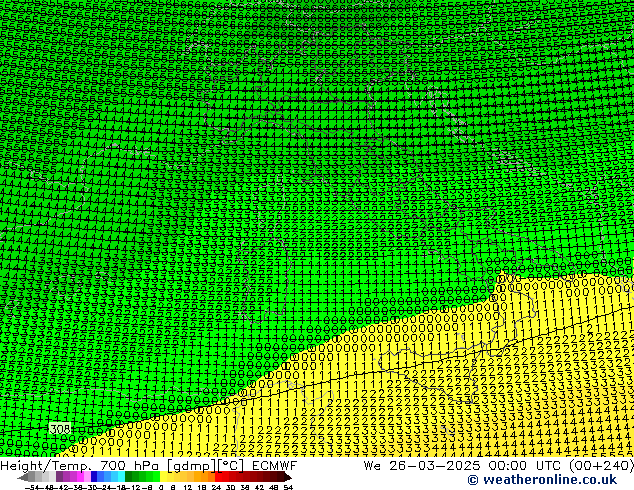The image size is (634, 490).
Task: Click the left gray arrow of the color scale
Action: pyautogui.click(x=23, y=477)
